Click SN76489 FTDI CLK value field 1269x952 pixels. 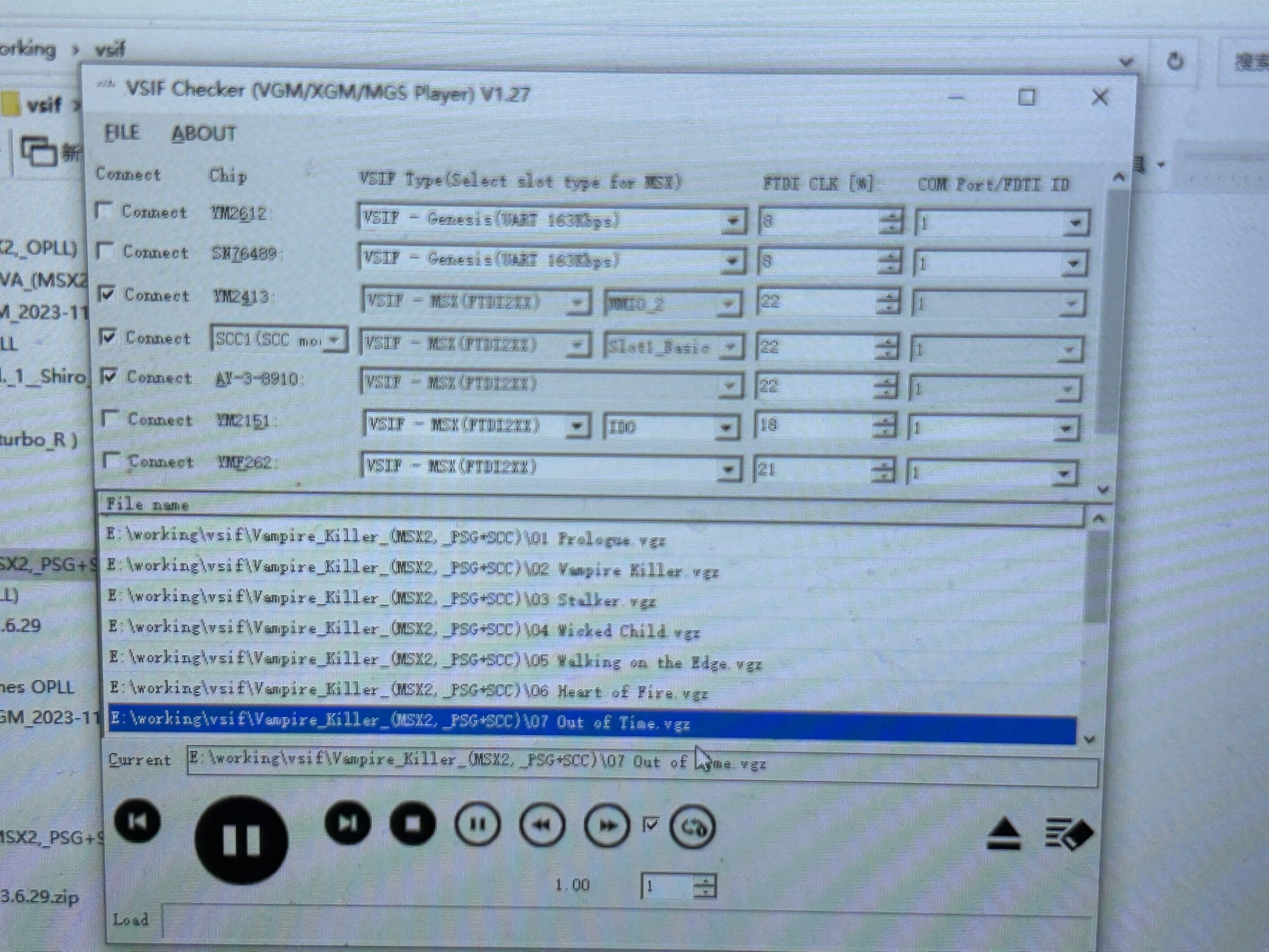818,262
